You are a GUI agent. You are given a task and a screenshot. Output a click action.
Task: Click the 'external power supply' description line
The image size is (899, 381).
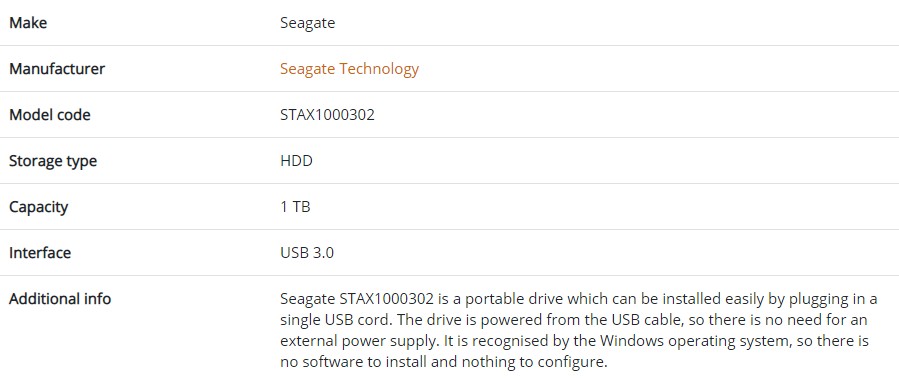click(x=574, y=341)
